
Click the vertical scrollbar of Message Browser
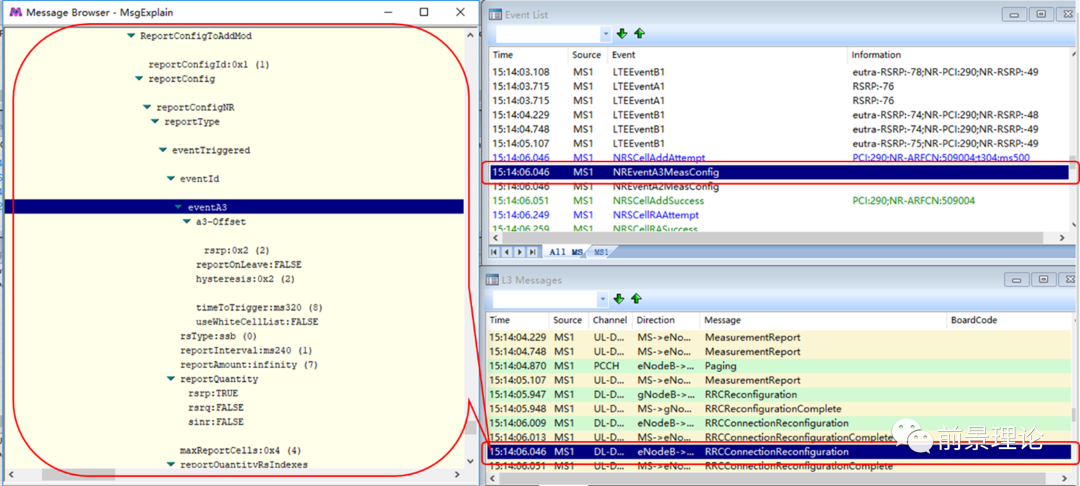click(470, 246)
